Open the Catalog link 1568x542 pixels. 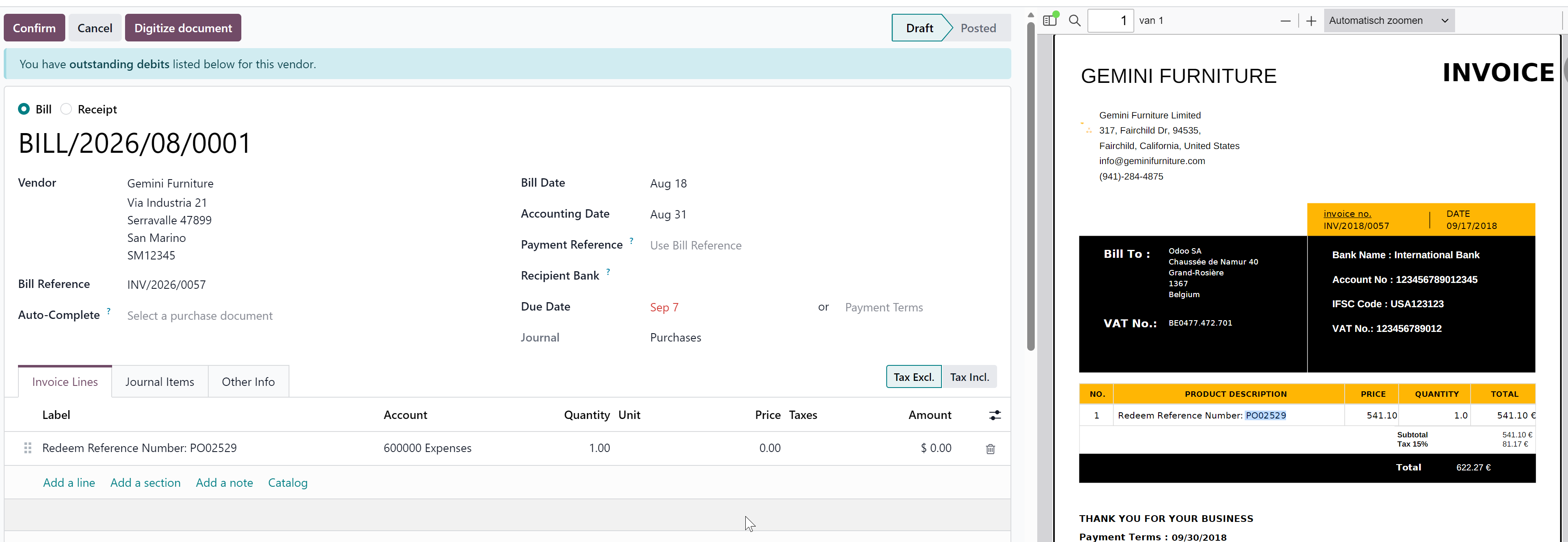pyautogui.click(x=288, y=483)
